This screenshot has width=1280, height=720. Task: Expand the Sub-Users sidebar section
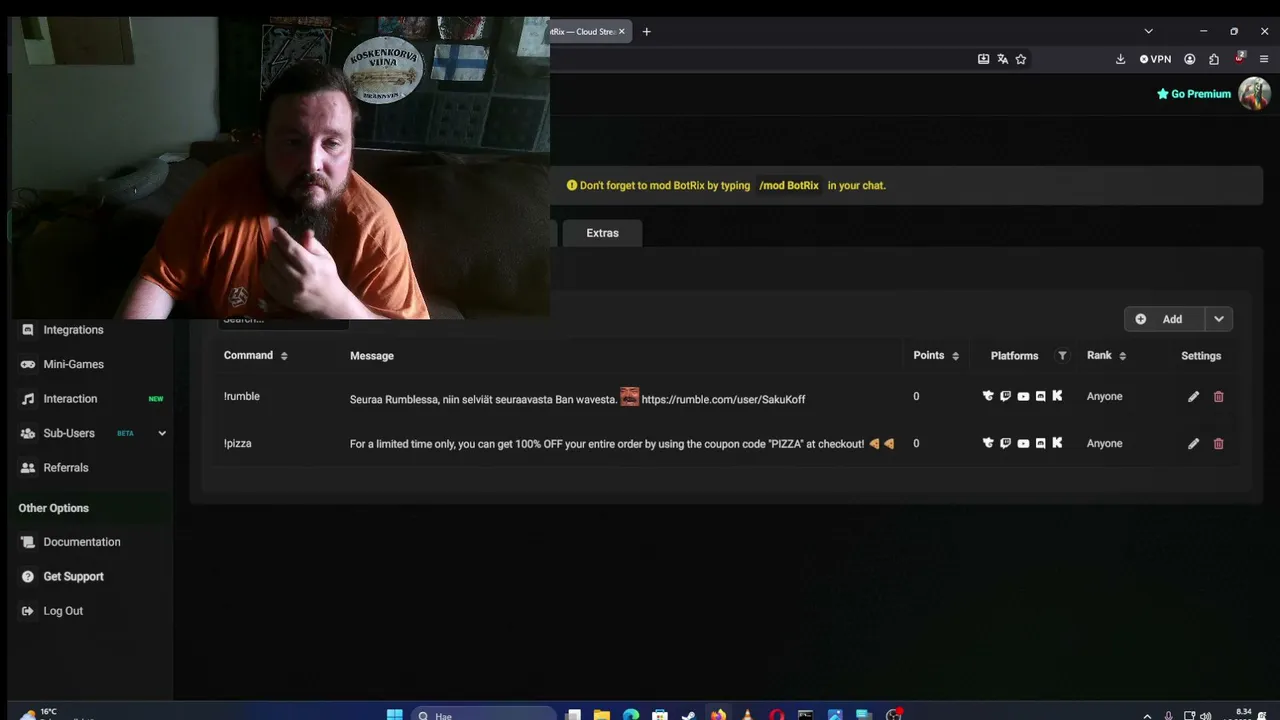pyautogui.click(x=162, y=433)
